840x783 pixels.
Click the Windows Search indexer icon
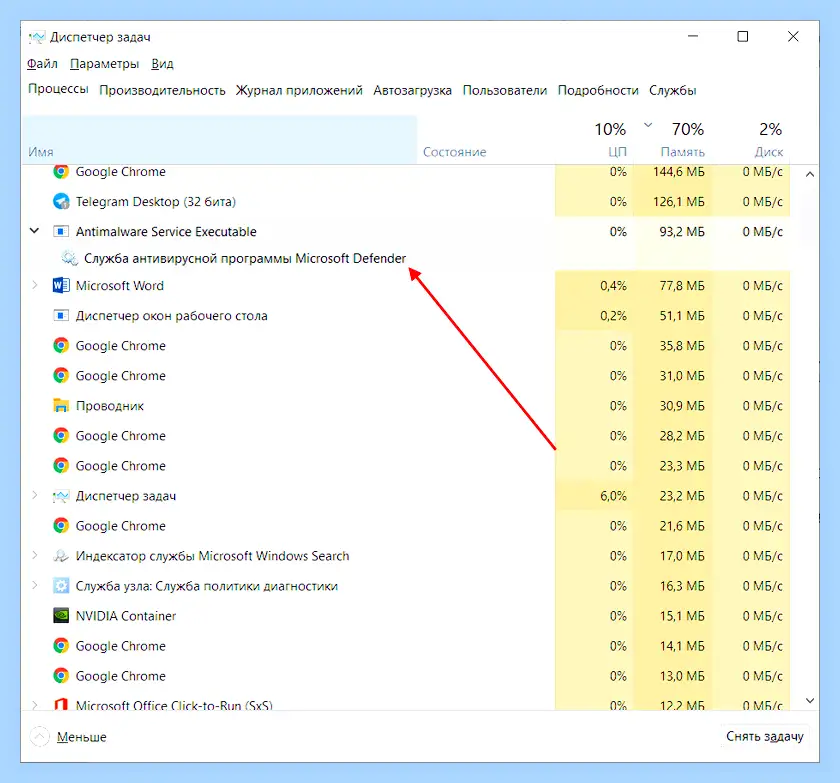[61, 556]
